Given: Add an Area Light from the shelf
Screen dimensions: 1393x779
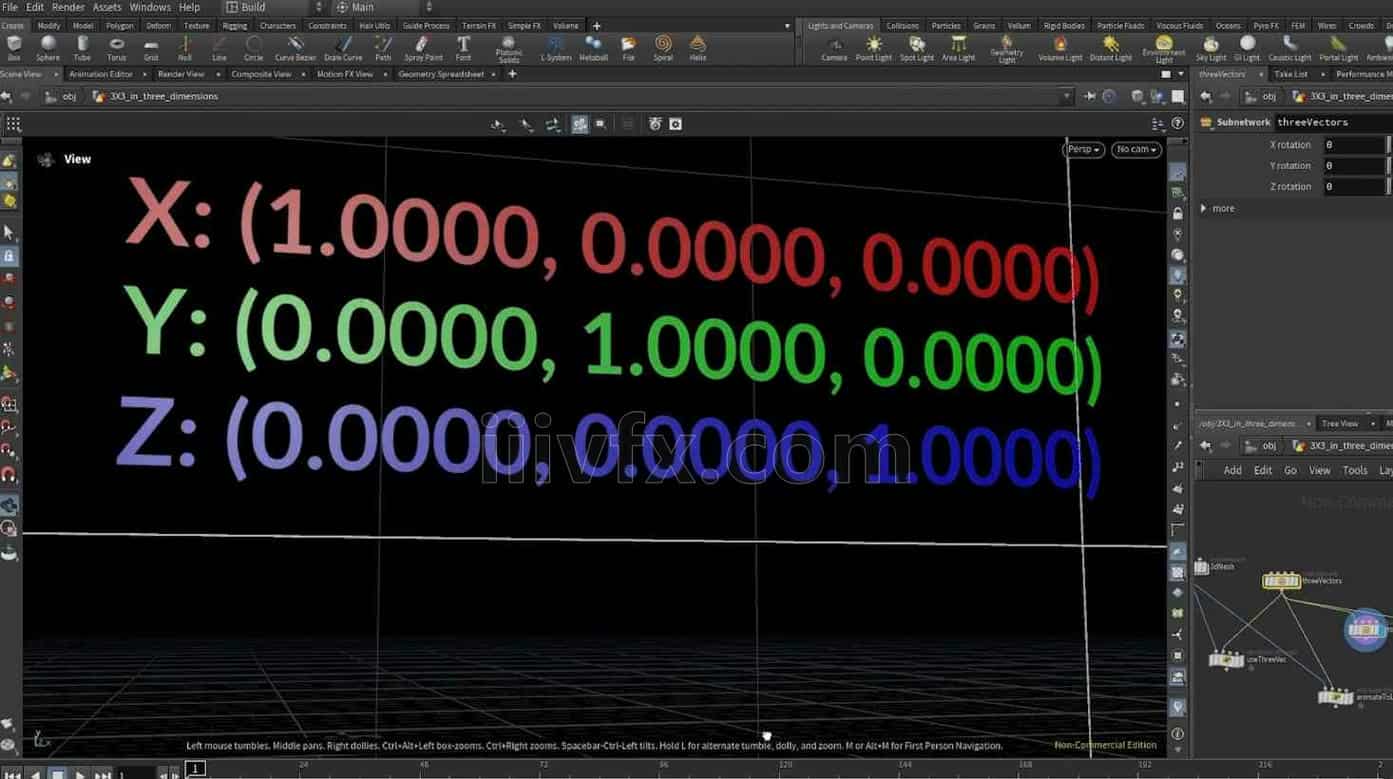Looking at the screenshot, I should tap(958, 47).
